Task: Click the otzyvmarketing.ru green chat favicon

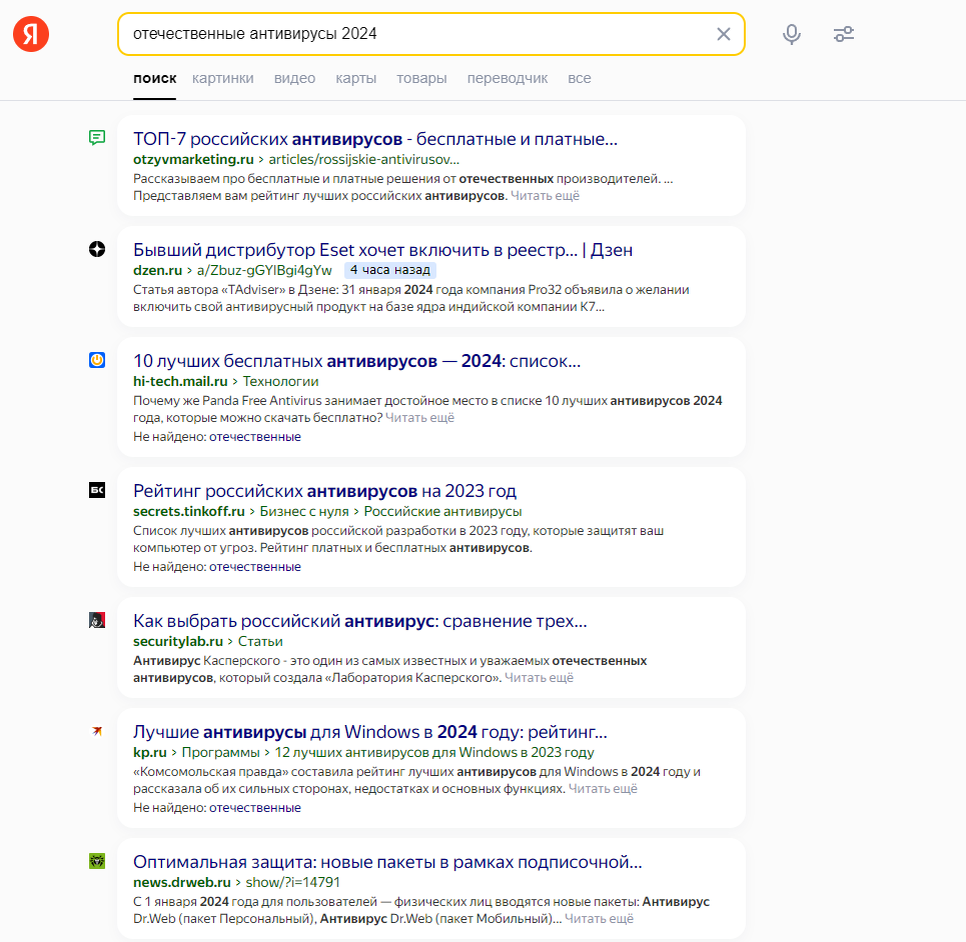Action: tap(97, 137)
